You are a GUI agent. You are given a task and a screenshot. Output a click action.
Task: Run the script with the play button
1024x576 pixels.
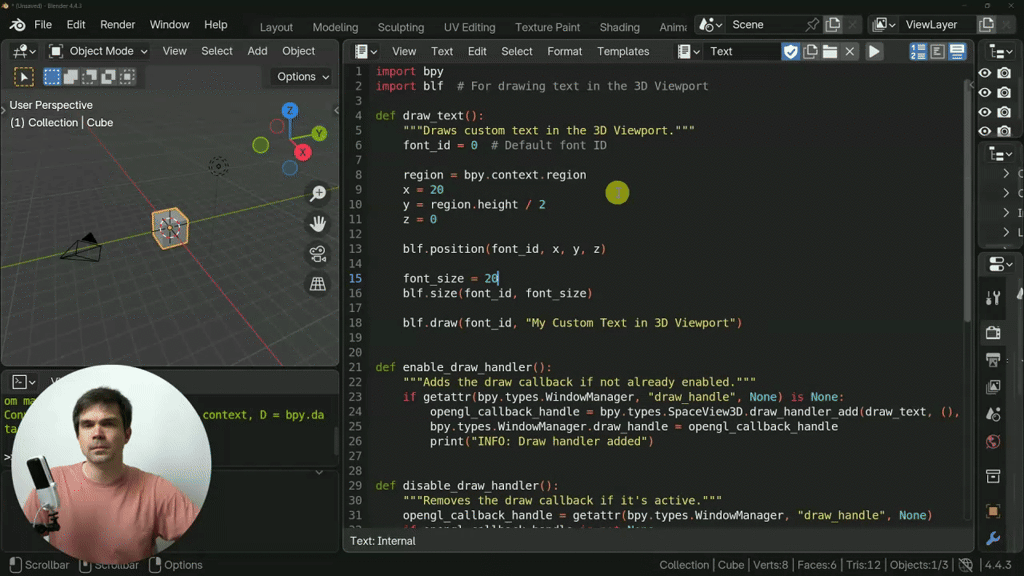tap(874, 51)
